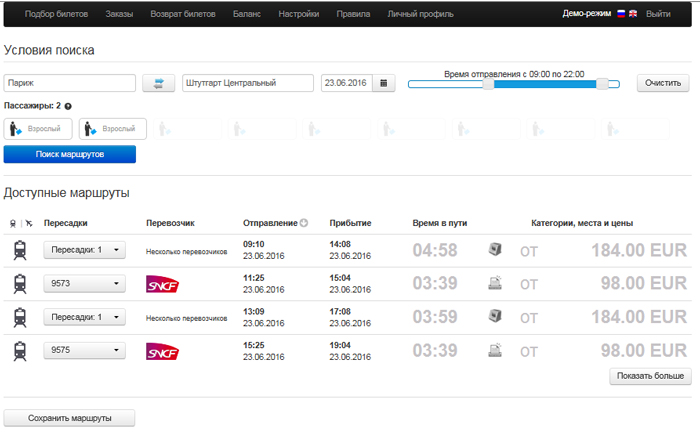Open Подбор билетов menu

tap(56, 14)
